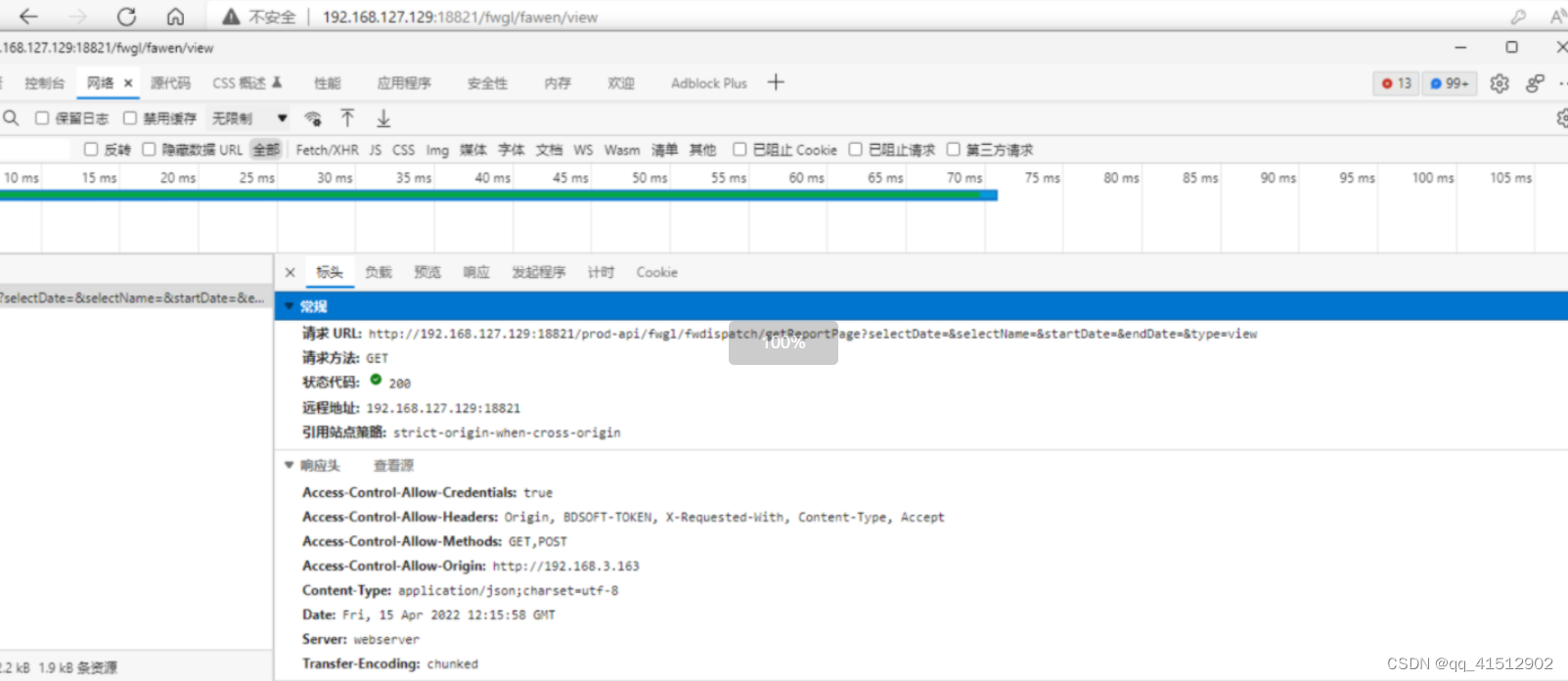Go back with the browser back arrow
The width and height of the screenshot is (1568, 681).
coord(28,17)
